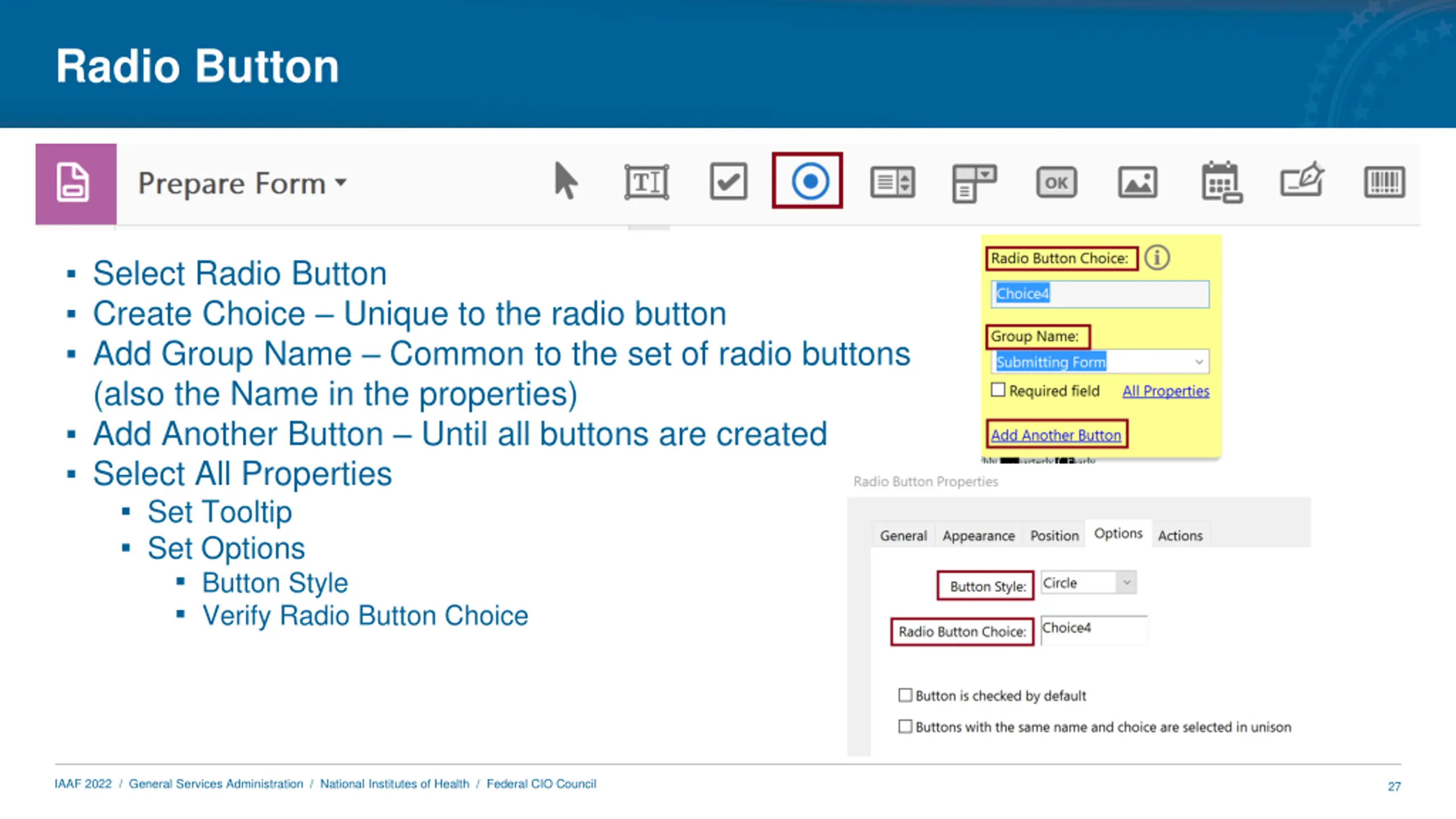Click the info icon beside Radio Button Choice

(1157, 258)
